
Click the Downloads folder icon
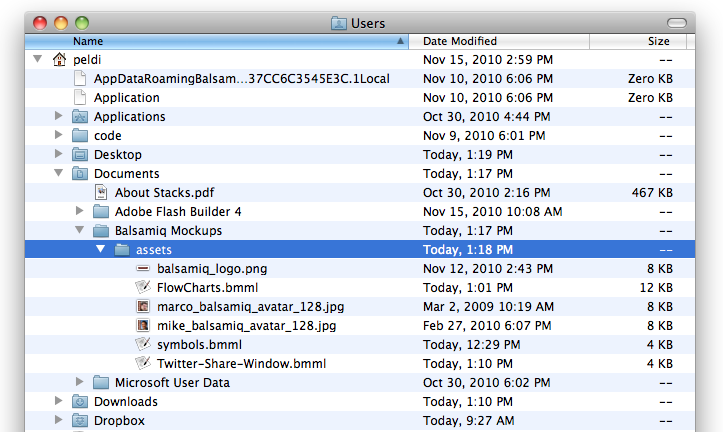pyautogui.click(x=80, y=402)
